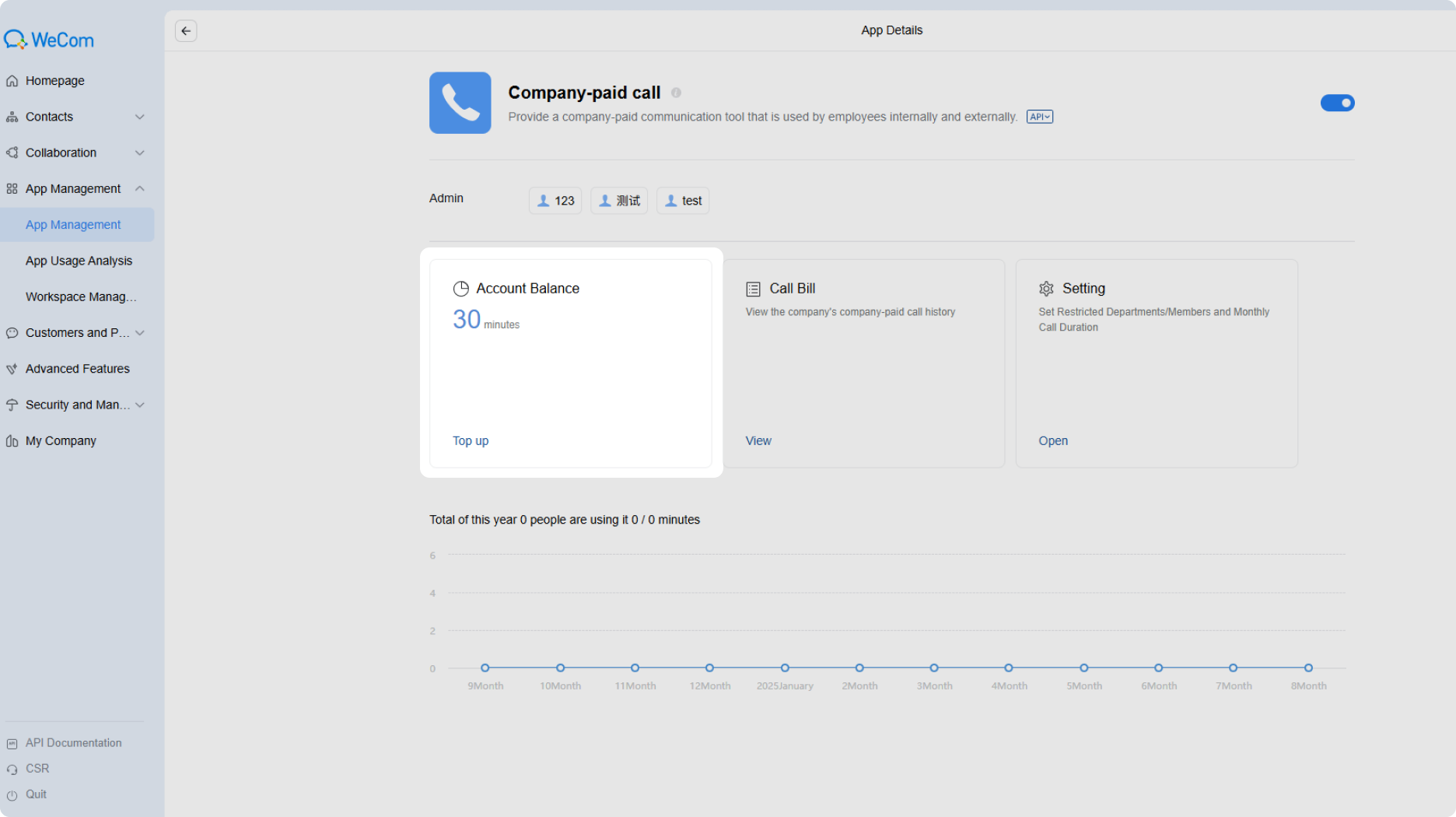Click the info icon beside Company-paid call
This screenshot has height=817, width=1456.
pos(676,93)
